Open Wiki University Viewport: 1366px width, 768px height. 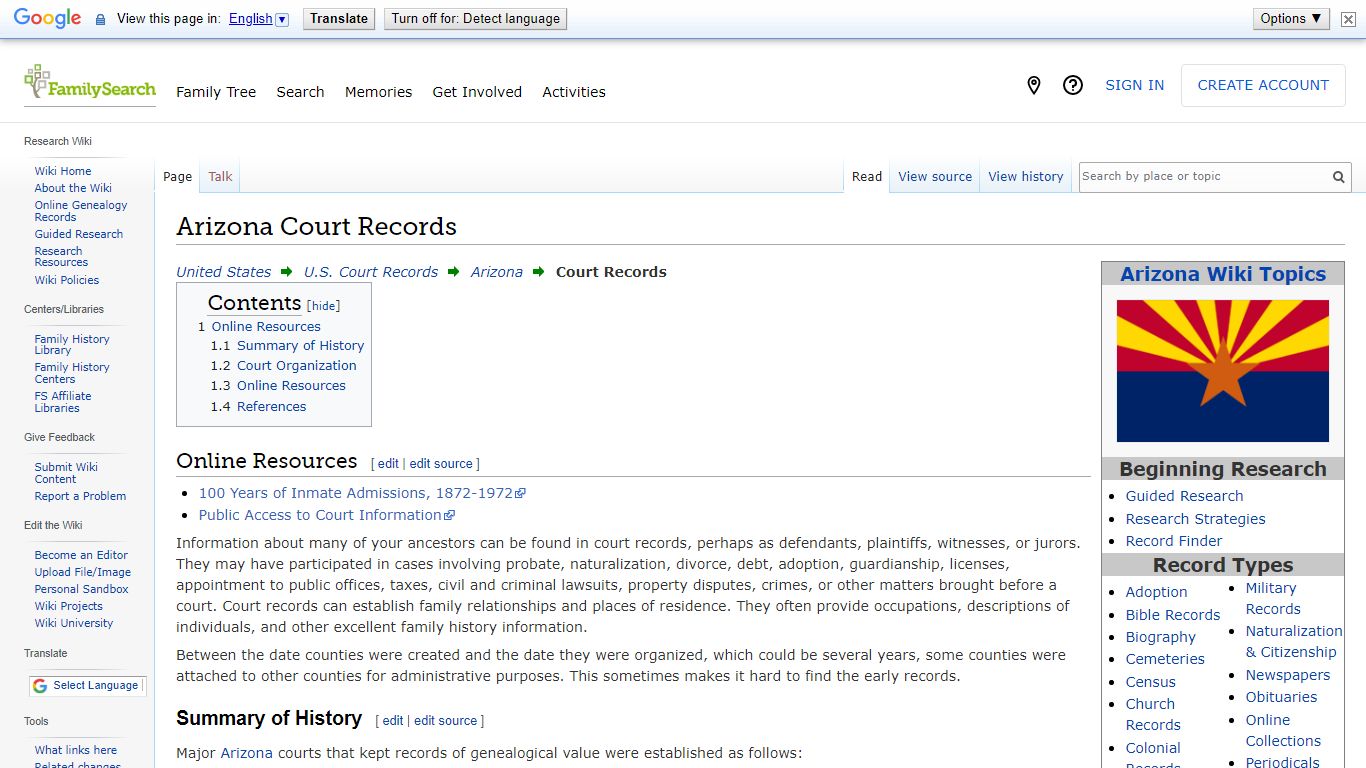[74, 623]
